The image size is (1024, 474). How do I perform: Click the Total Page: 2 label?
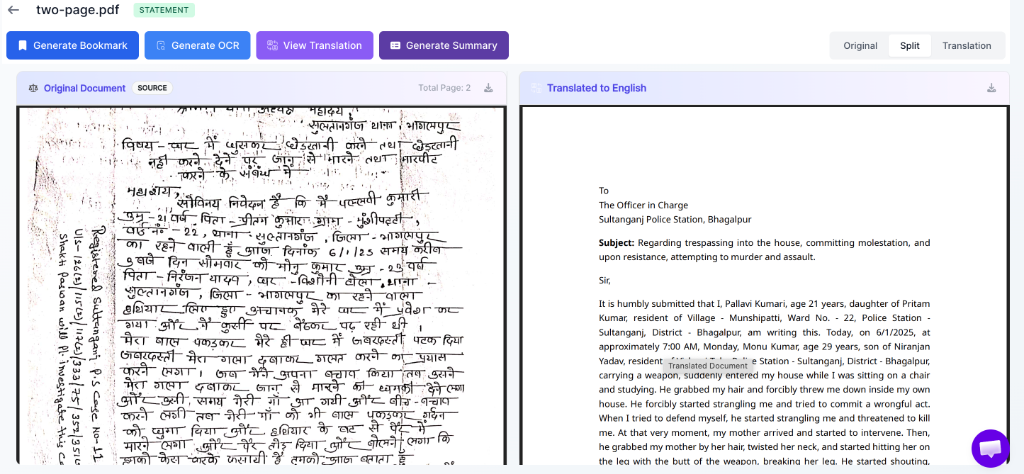[x=445, y=88]
